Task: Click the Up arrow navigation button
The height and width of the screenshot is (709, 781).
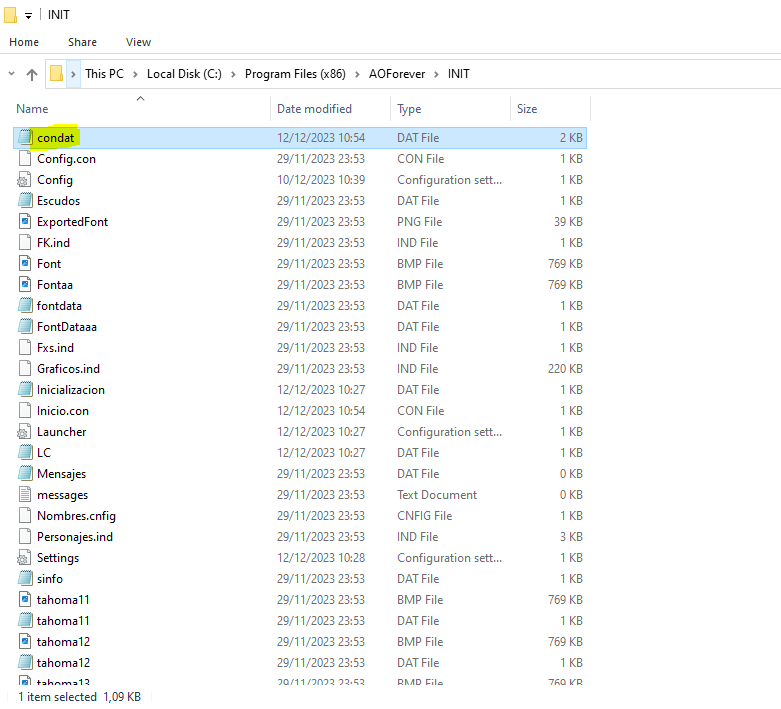Action: [x=32, y=74]
